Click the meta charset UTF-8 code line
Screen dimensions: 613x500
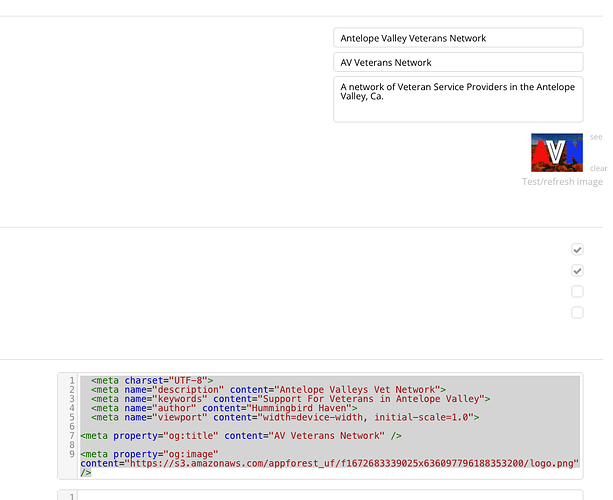pos(152,380)
